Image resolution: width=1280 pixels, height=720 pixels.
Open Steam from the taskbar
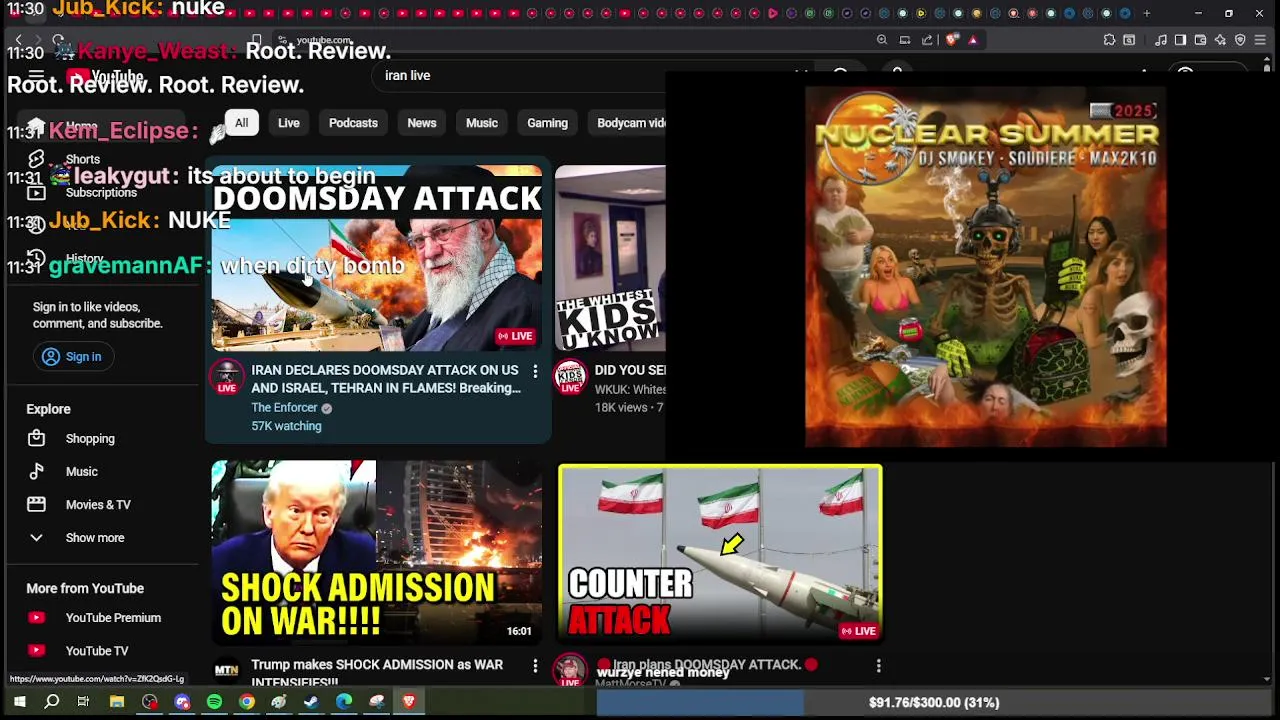[311, 702]
